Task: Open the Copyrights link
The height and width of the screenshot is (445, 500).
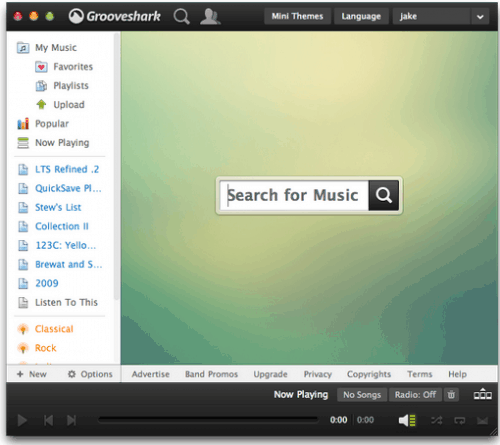Action: coord(369,374)
